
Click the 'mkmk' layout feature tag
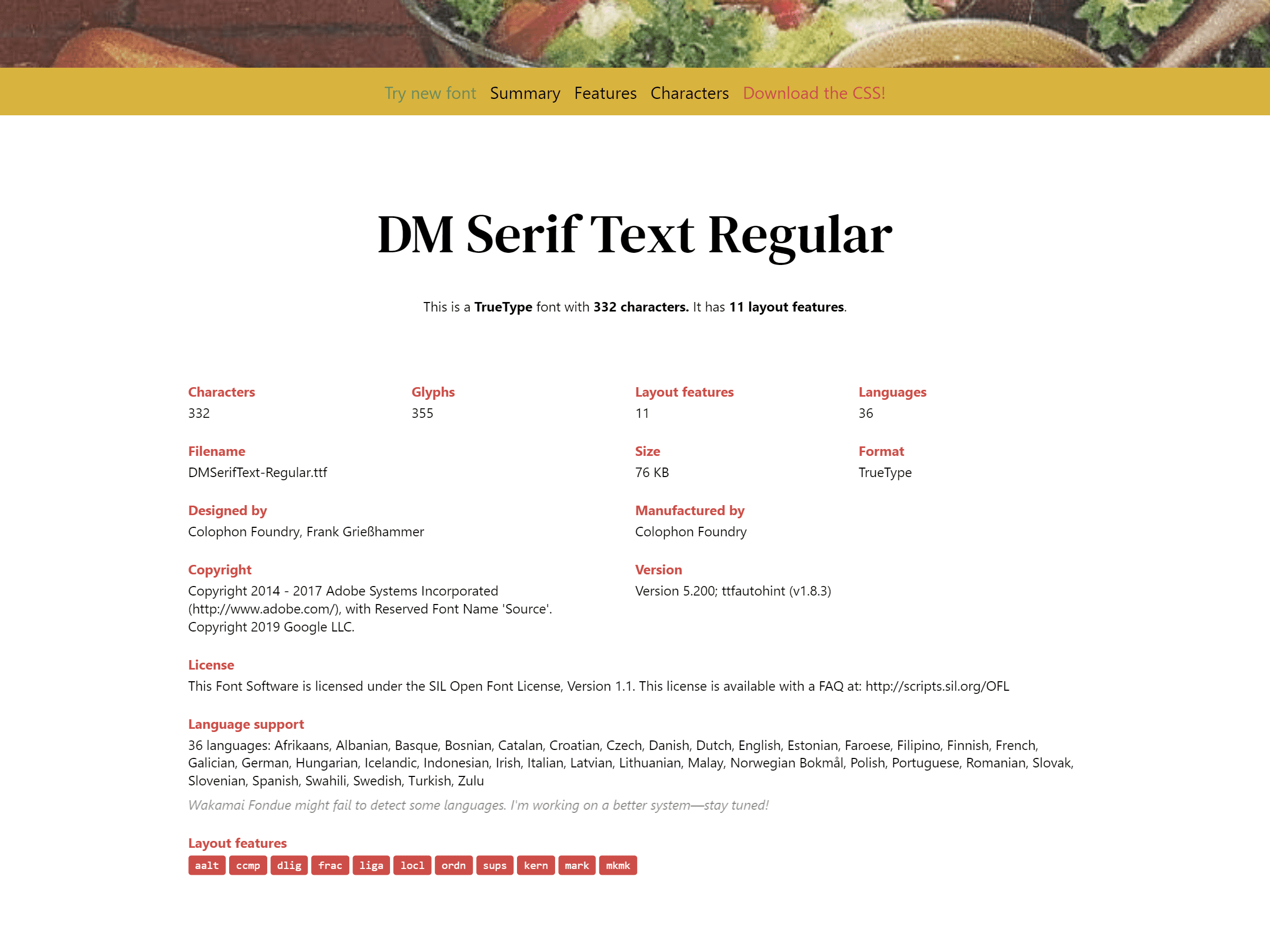(618, 865)
